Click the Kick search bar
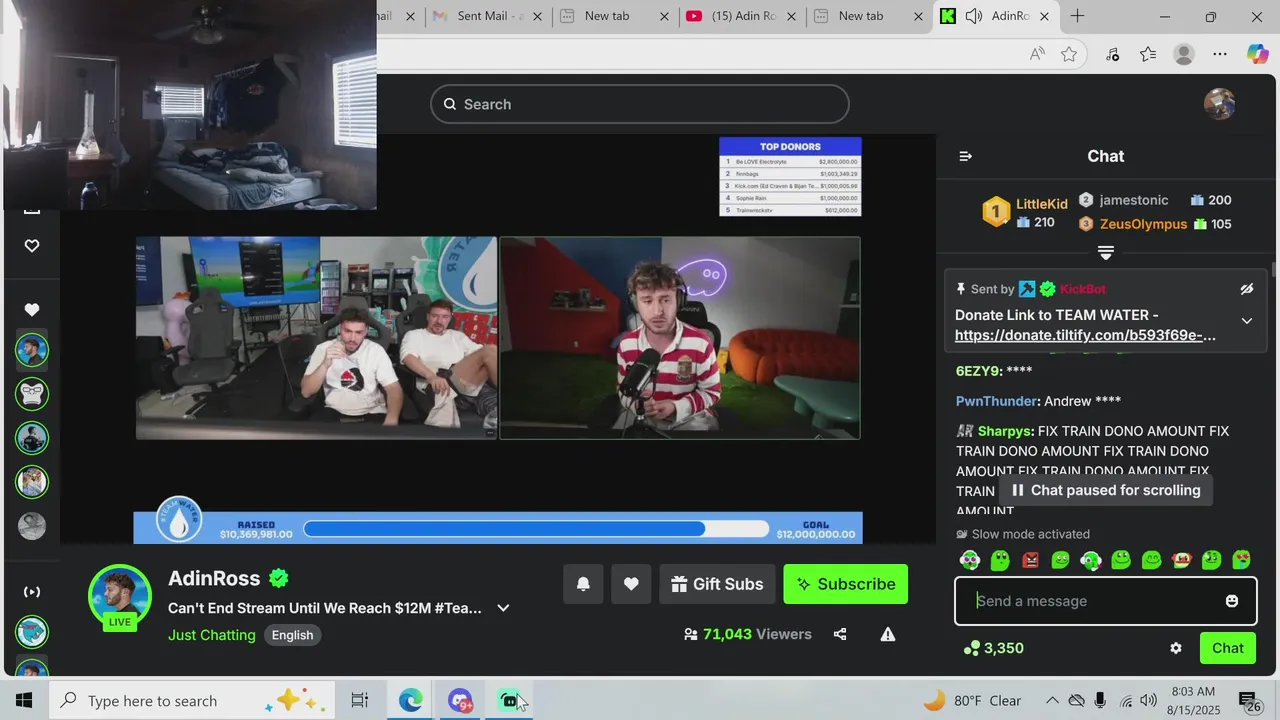This screenshot has width=1280, height=720. [x=640, y=104]
